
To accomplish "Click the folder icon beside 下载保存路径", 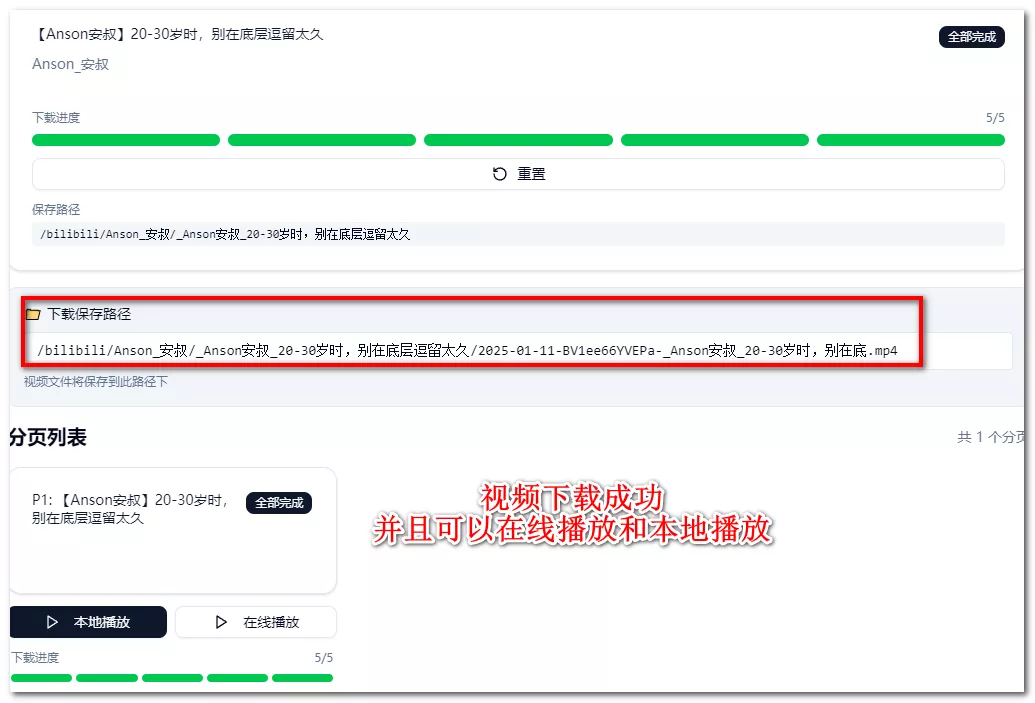I will coord(33,314).
